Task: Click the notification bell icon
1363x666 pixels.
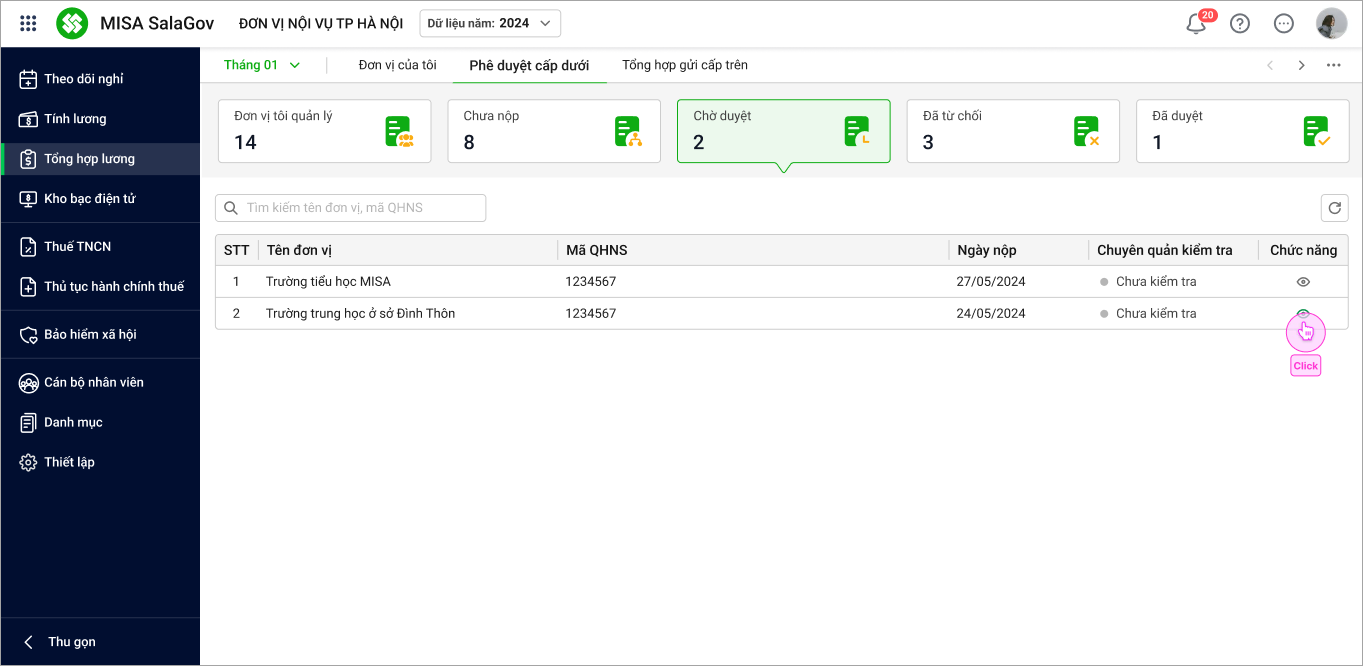Action: [x=1196, y=24]
